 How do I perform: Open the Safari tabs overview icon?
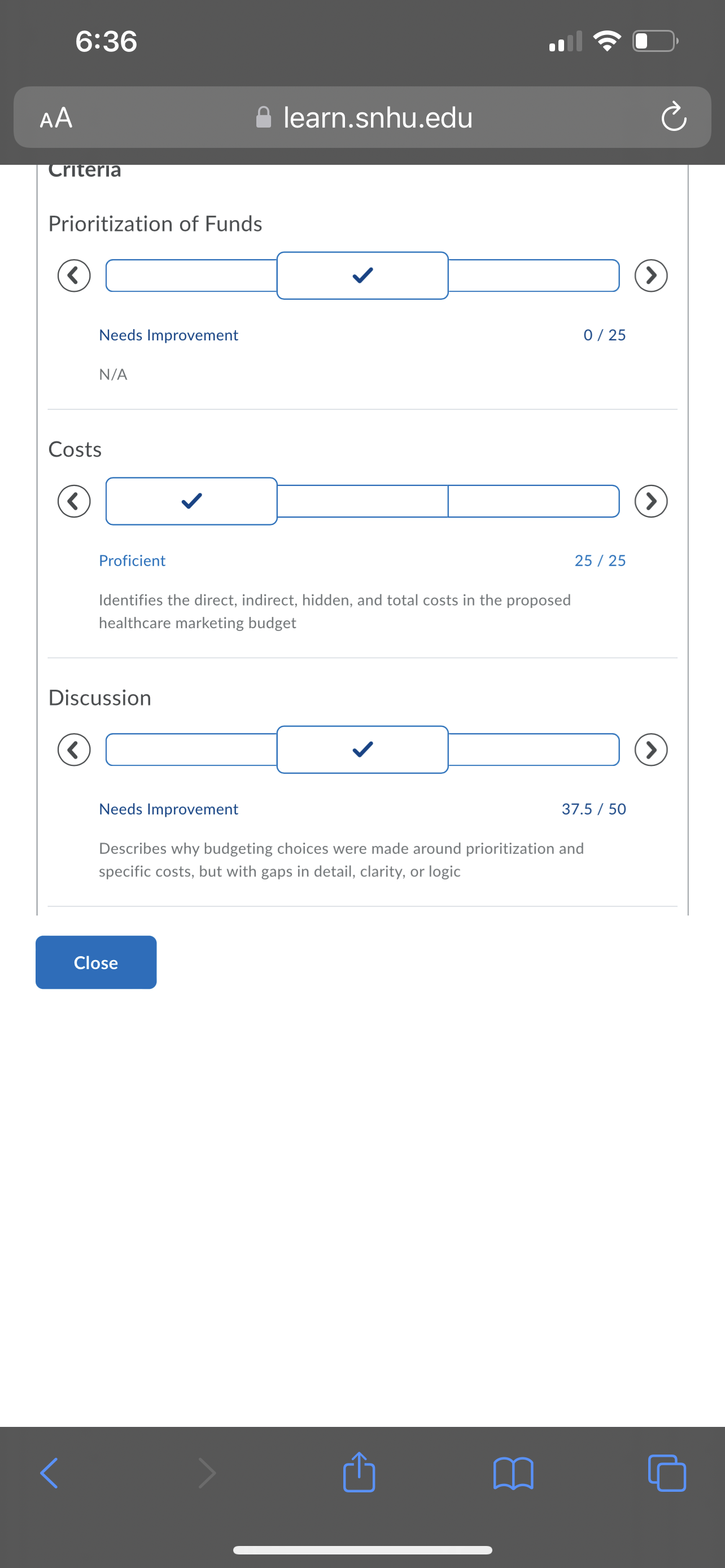click(667, 1473)
